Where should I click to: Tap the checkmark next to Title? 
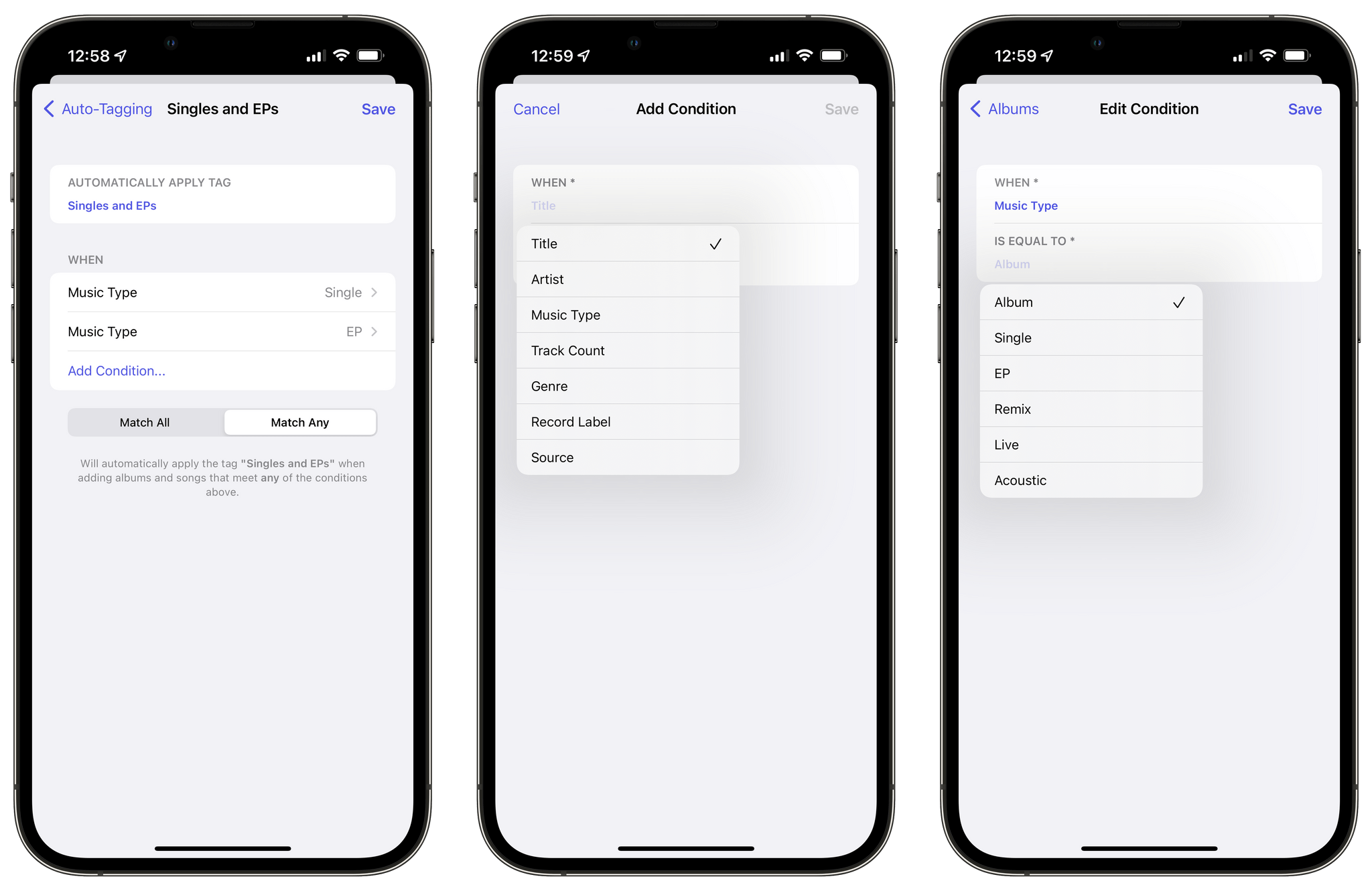[715, 243]
